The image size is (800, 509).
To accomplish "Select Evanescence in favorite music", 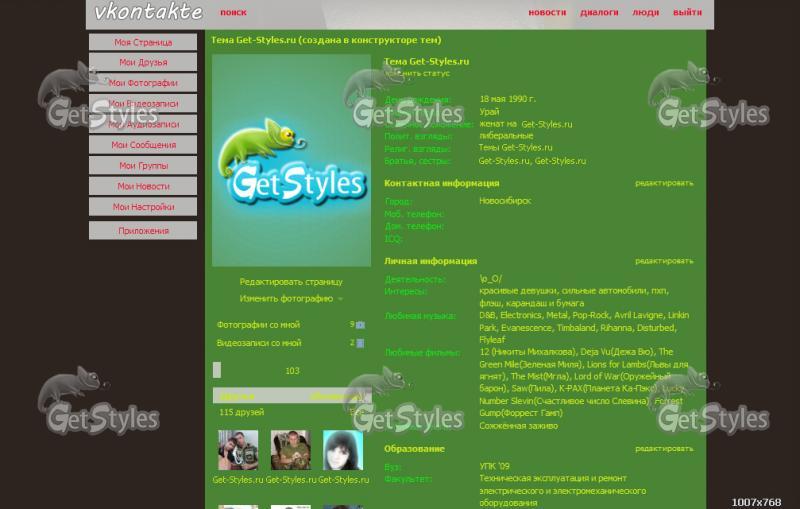I will click(x=526, y=328).
